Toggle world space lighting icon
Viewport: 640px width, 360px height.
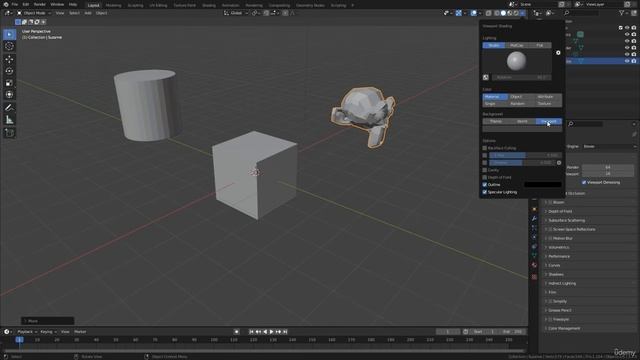[x=486, y=77]
